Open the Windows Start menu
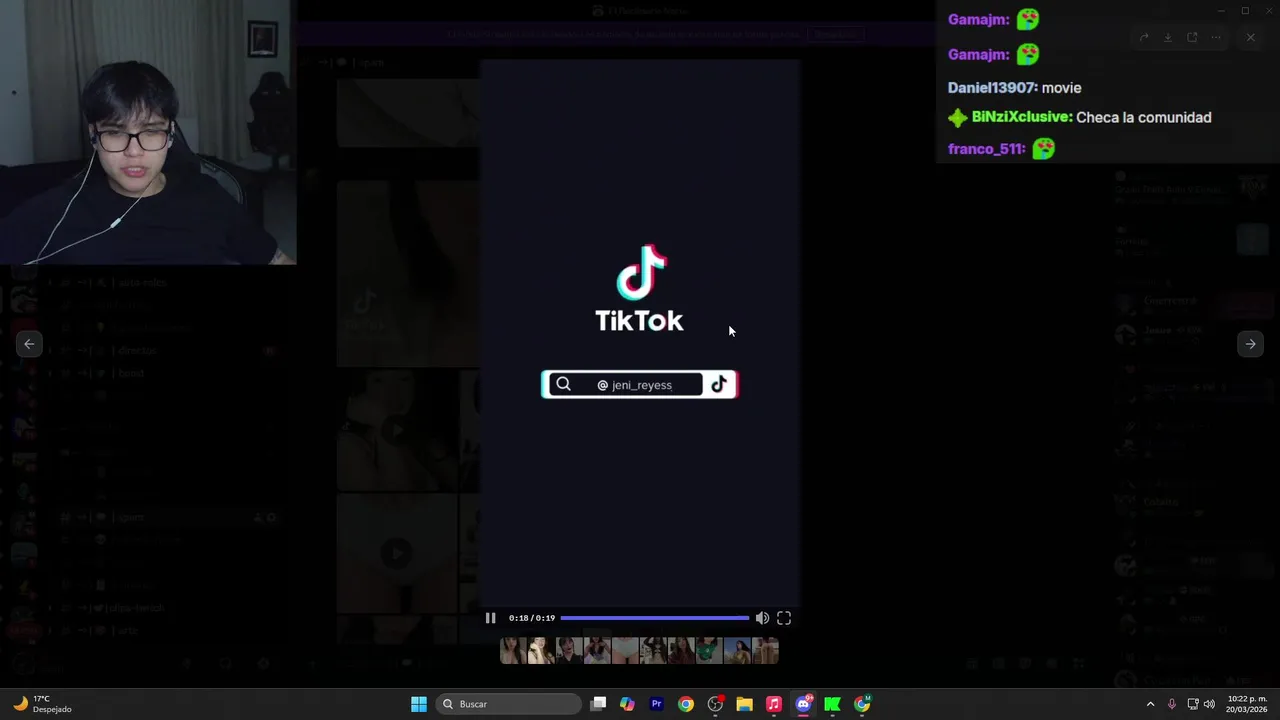Screen dimensions: 1280x720 click(419, 704)
